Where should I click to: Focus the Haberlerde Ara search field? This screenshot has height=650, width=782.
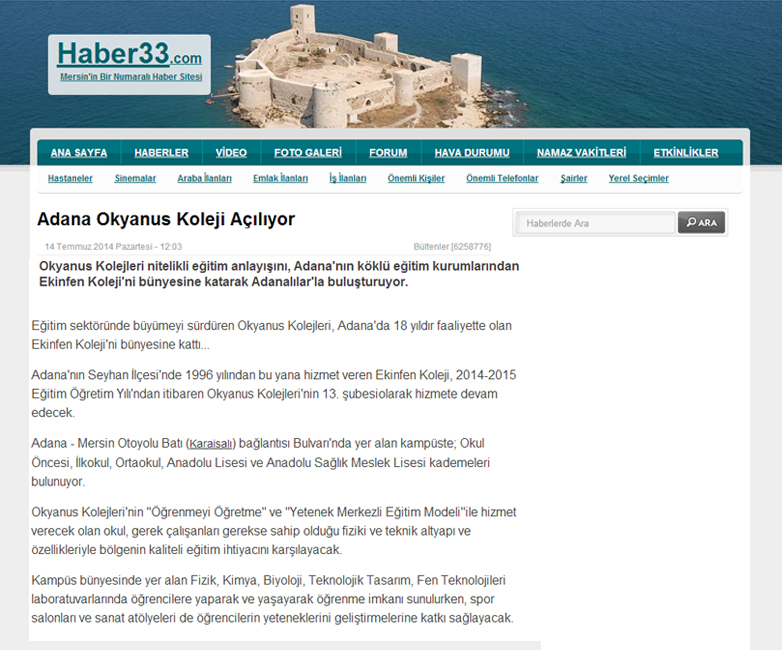point(595,223)
